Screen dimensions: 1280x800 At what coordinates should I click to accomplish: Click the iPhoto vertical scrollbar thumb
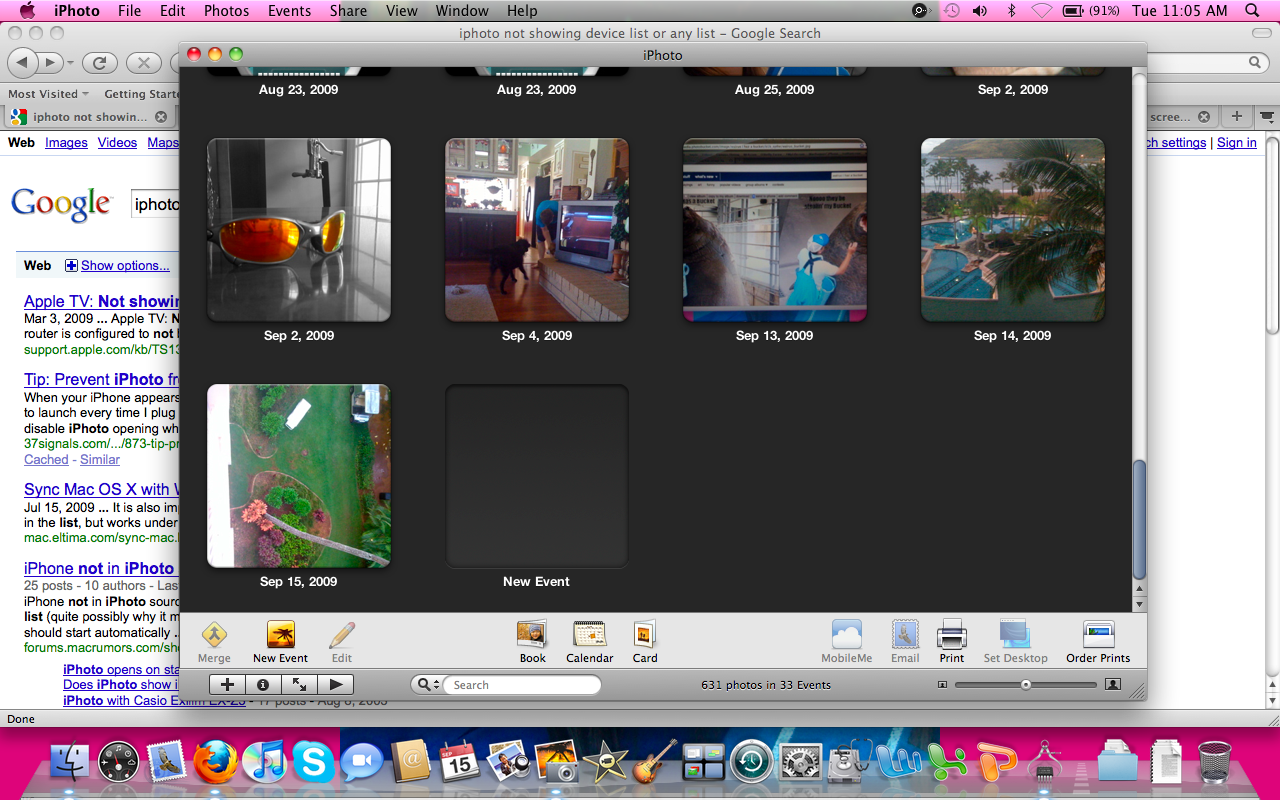point(1139,519)
